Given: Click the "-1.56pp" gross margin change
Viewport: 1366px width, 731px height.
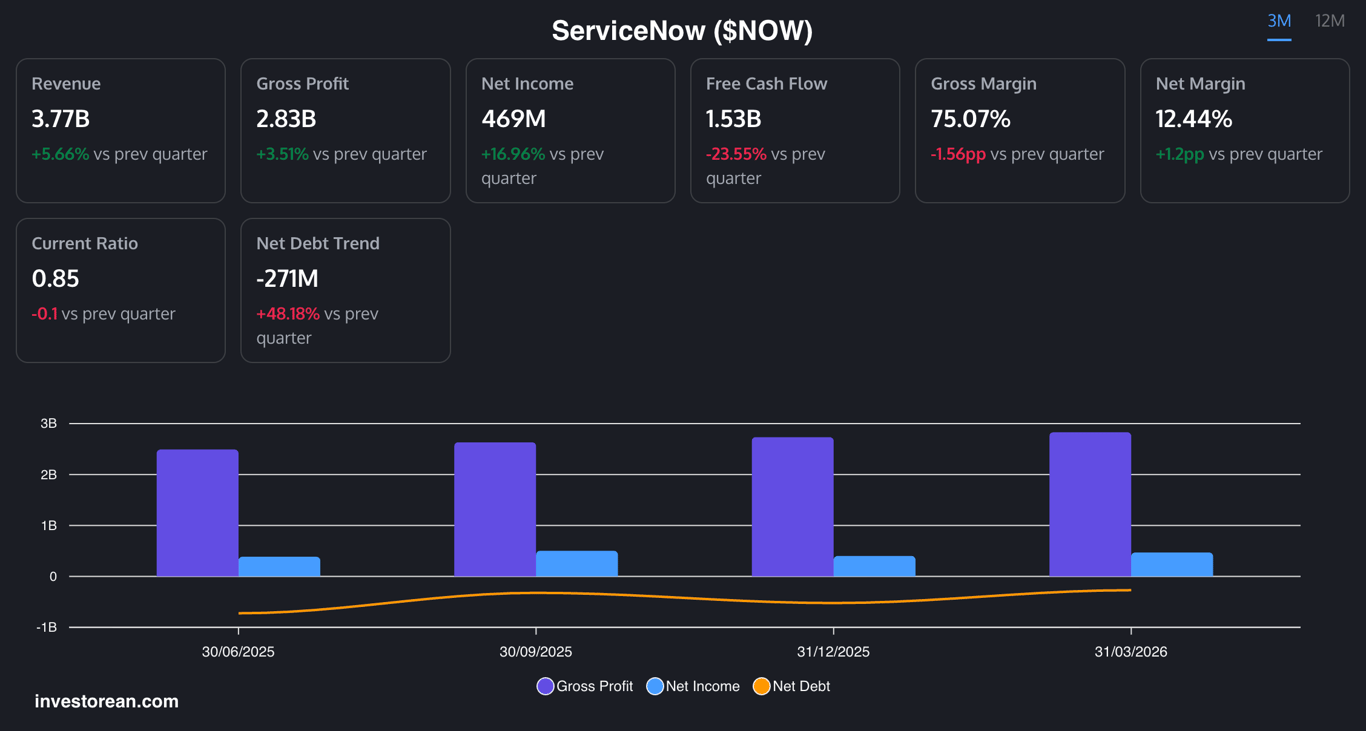Looking at the screenshot, I should 958,154.
